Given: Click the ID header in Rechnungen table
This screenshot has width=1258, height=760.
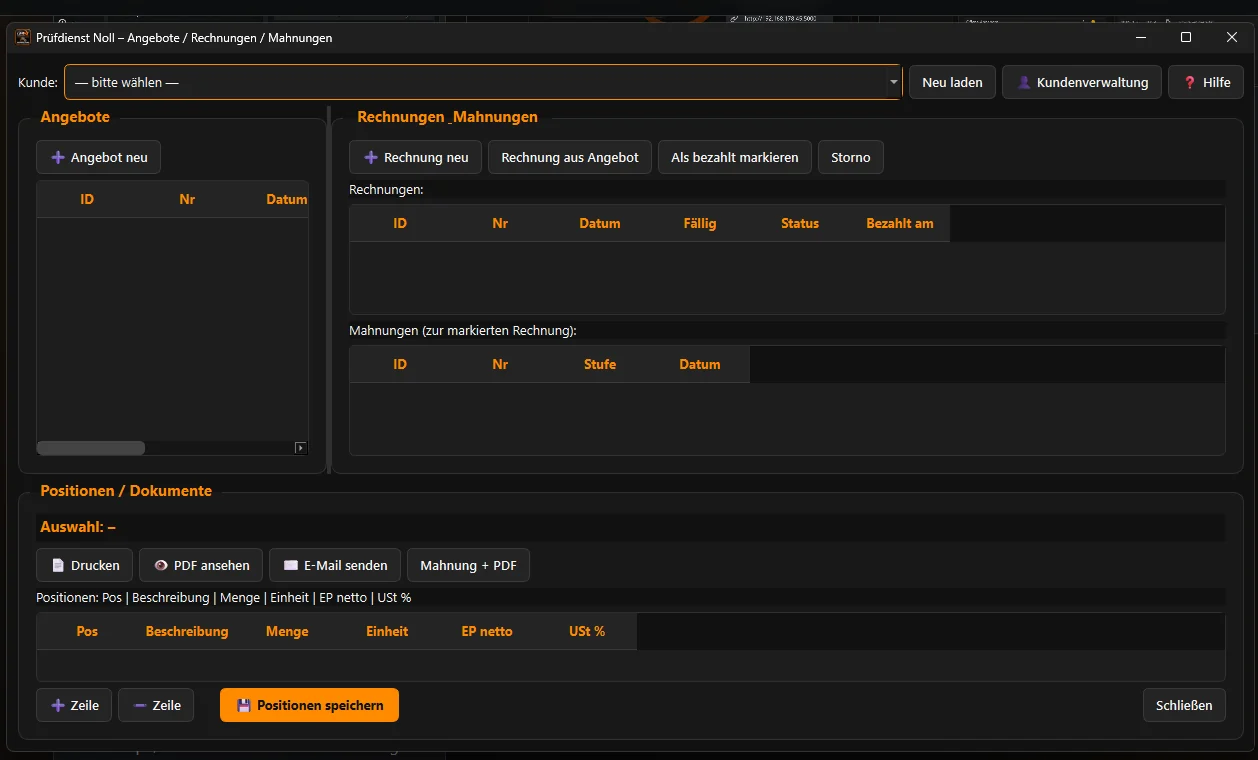Looking at the screenshot, I should tap(400, 223).
